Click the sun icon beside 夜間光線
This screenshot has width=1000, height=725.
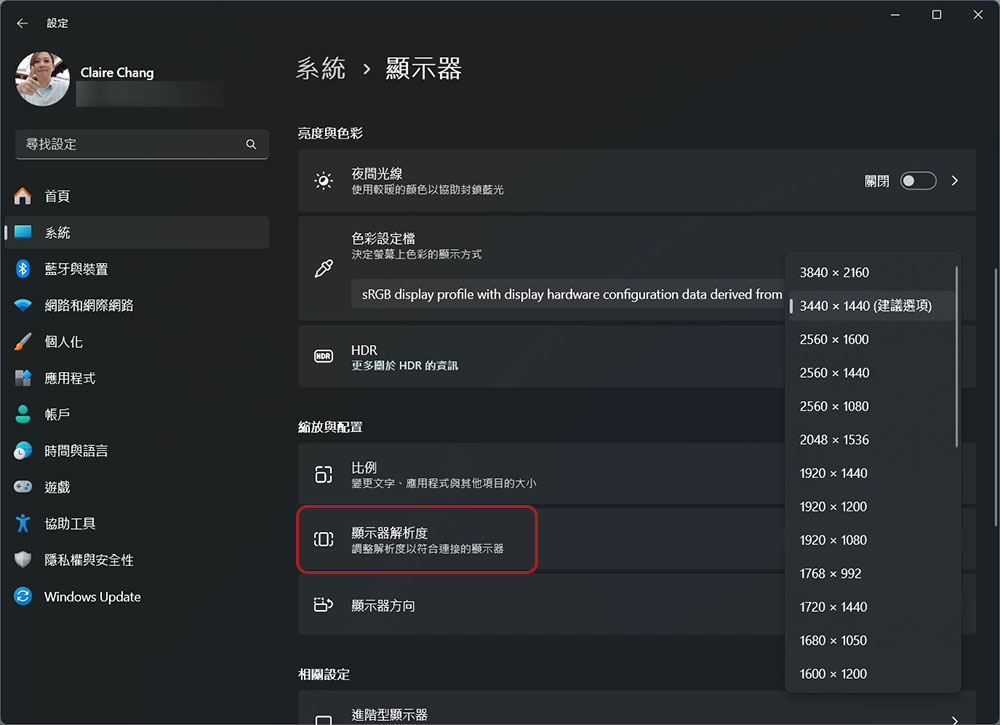(x=323, y=181)
